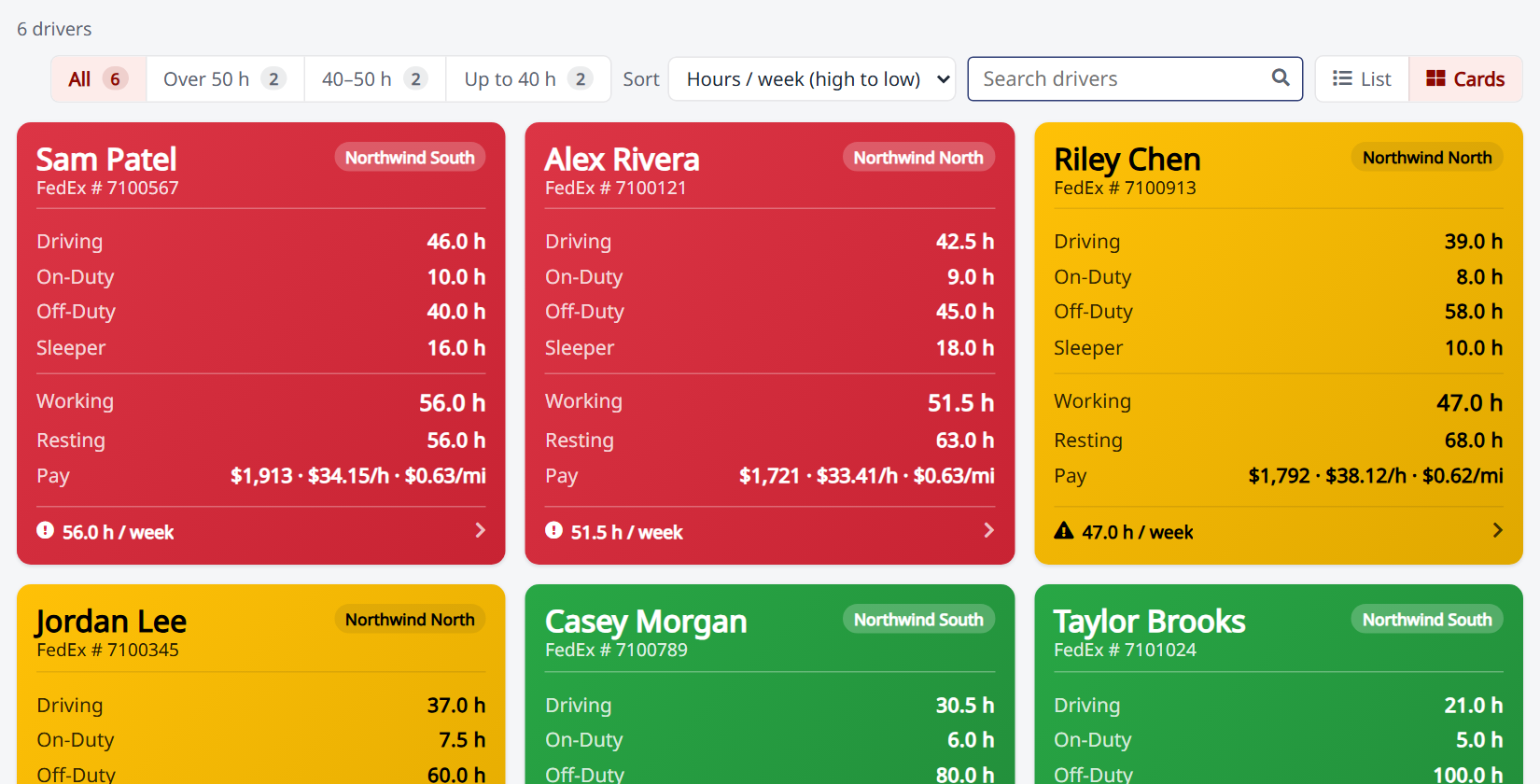This screenshot has width=1540, height=784.
Task: Click the Alex Rivera driver name
Action: tap(623, 160)
